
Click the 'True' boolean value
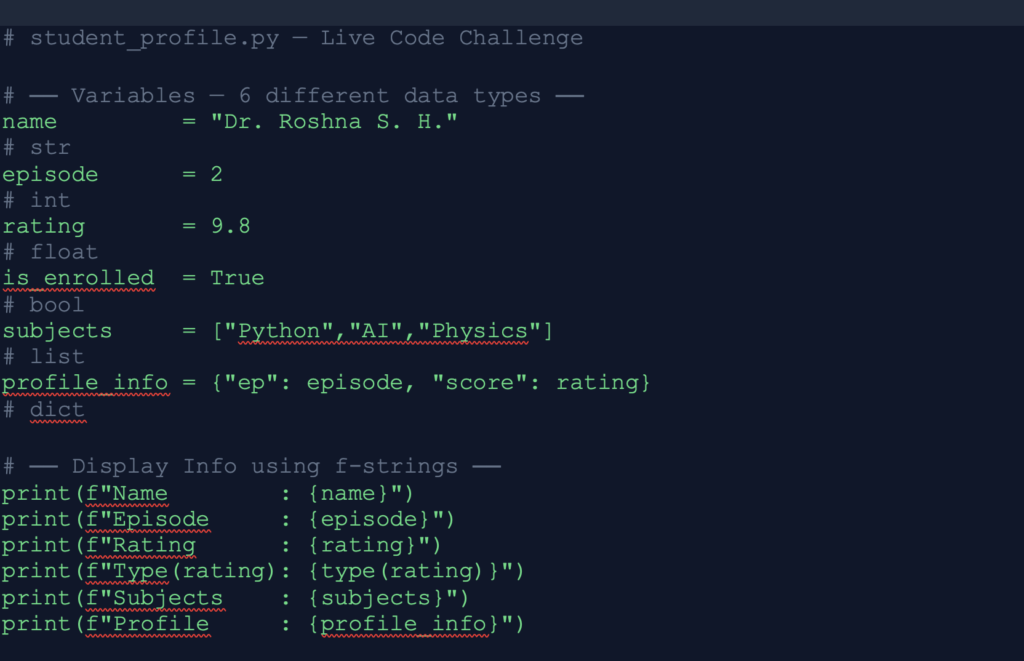[x=237, y=278]
